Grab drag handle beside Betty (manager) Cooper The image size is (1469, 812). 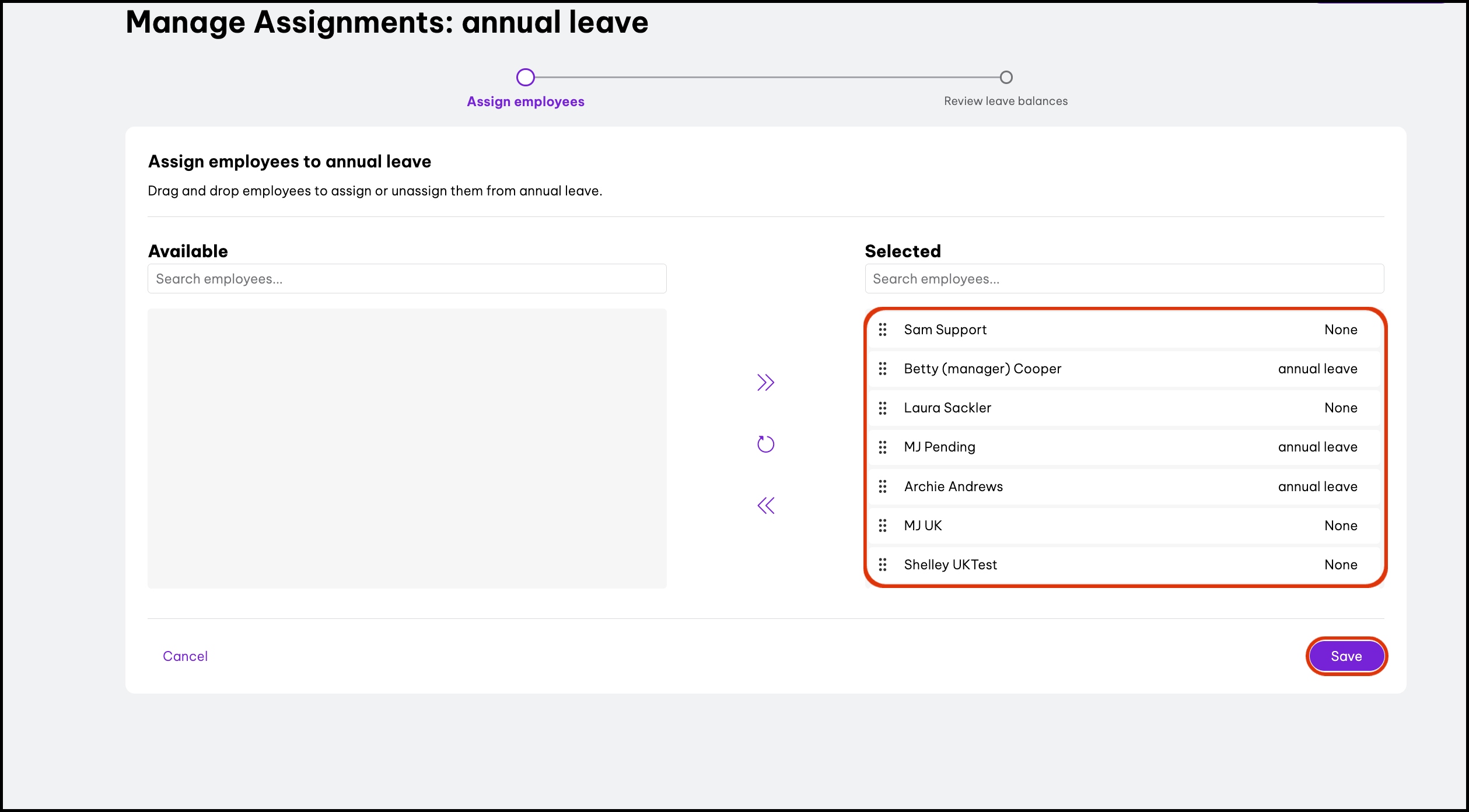click(883, 369)
